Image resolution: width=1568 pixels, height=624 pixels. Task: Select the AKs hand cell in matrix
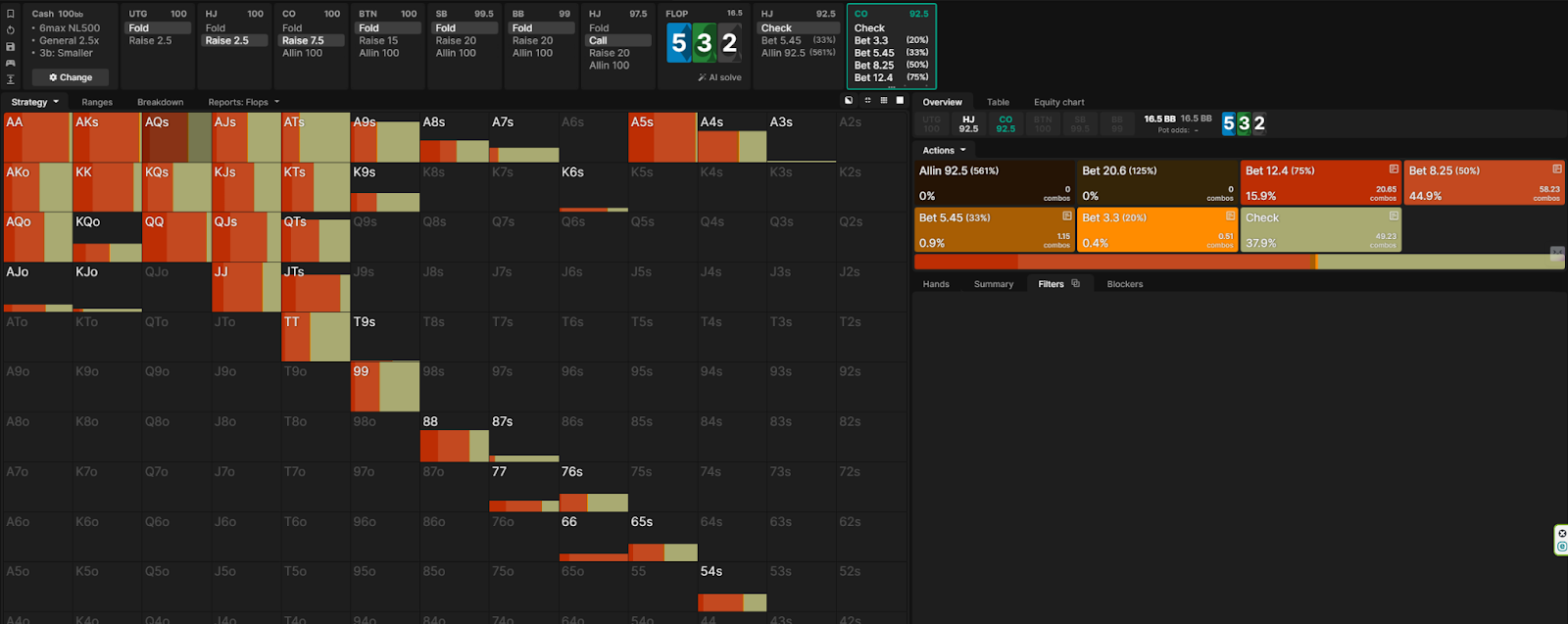[x=107, y=137]
